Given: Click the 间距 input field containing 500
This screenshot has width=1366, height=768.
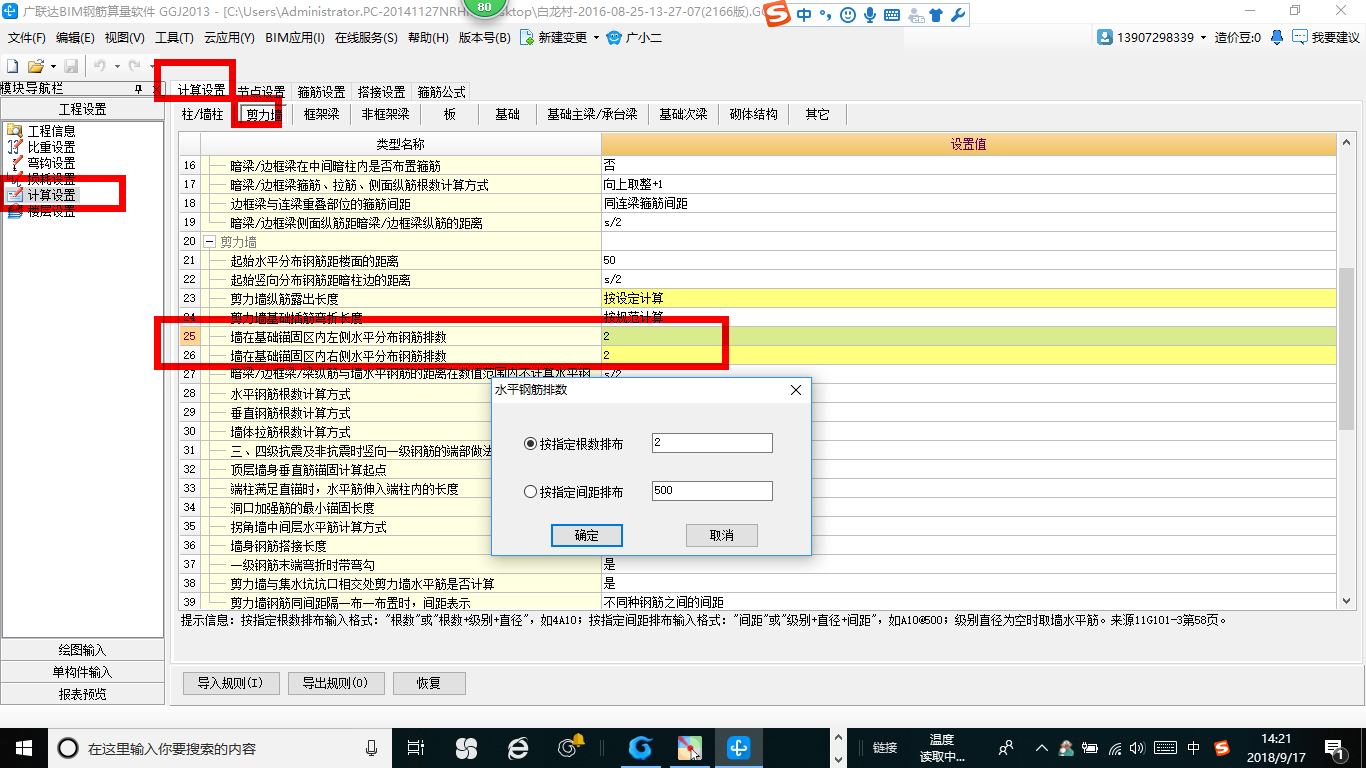Looking at the screenshot, I should (712, 491).
